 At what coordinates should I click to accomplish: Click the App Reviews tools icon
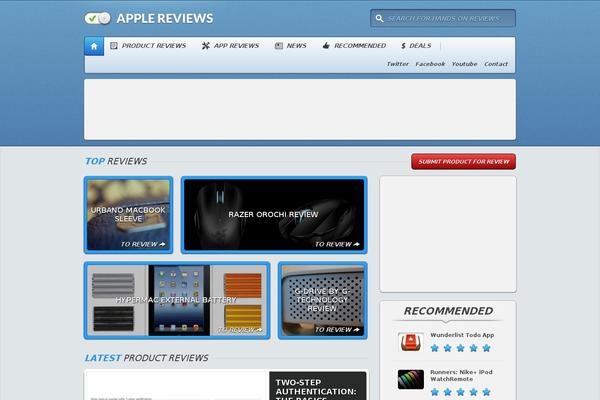205,46
